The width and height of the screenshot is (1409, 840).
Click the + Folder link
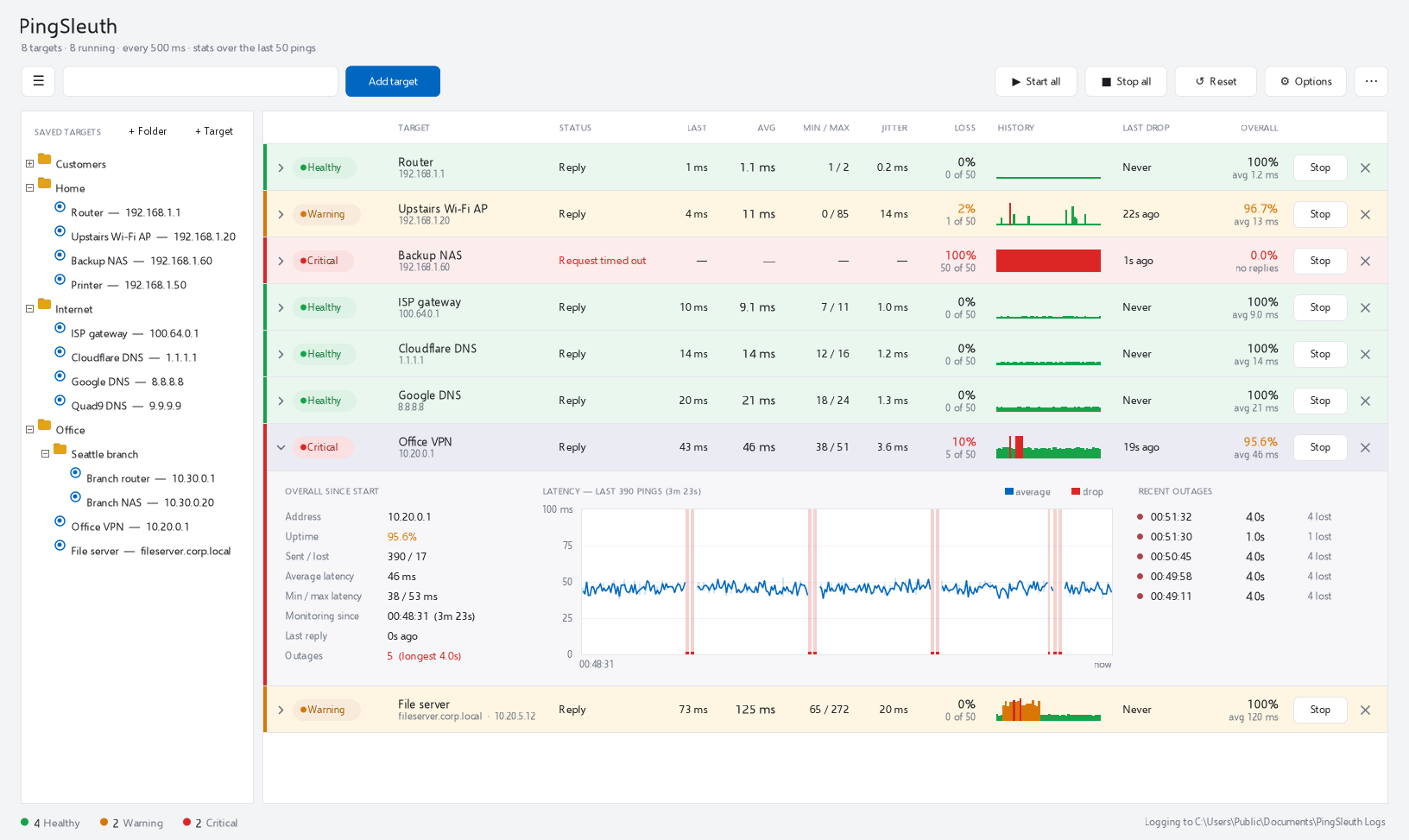[x=148, y=131]
